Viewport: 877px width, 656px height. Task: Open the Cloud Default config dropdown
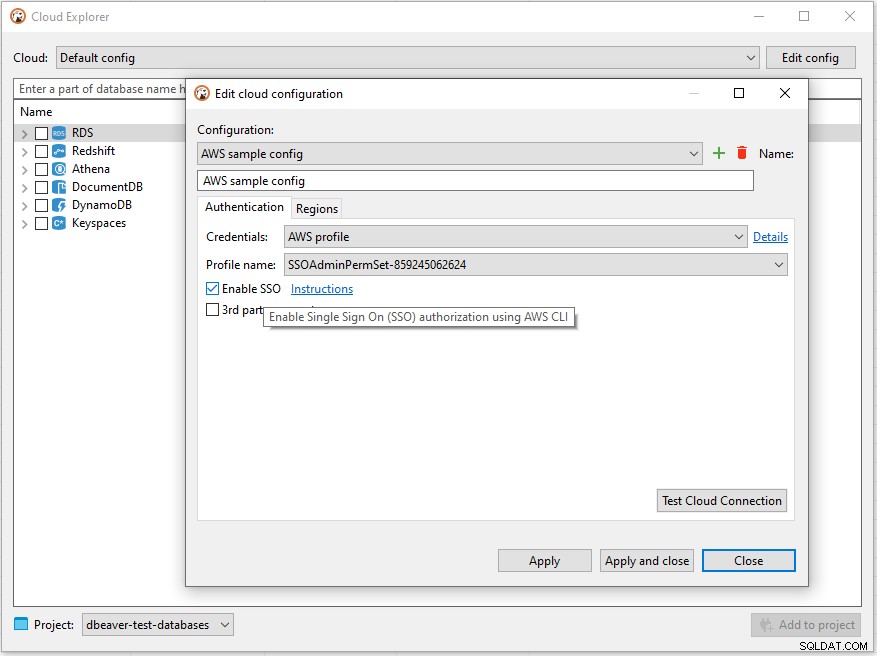pyautogui.click(x=407, y=58)
